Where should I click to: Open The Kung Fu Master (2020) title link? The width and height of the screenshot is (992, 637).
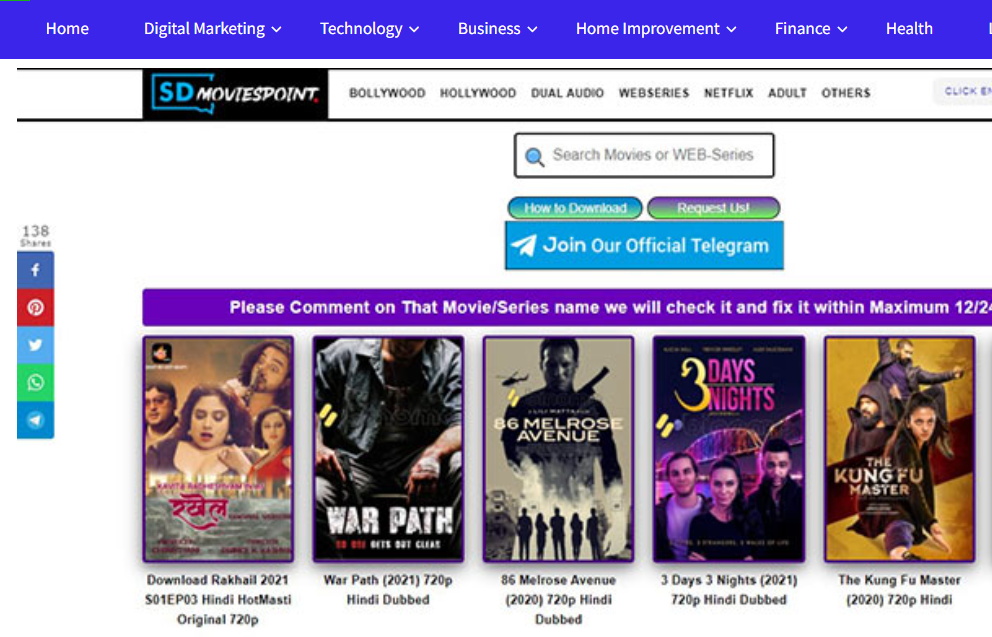pos(899,590)
